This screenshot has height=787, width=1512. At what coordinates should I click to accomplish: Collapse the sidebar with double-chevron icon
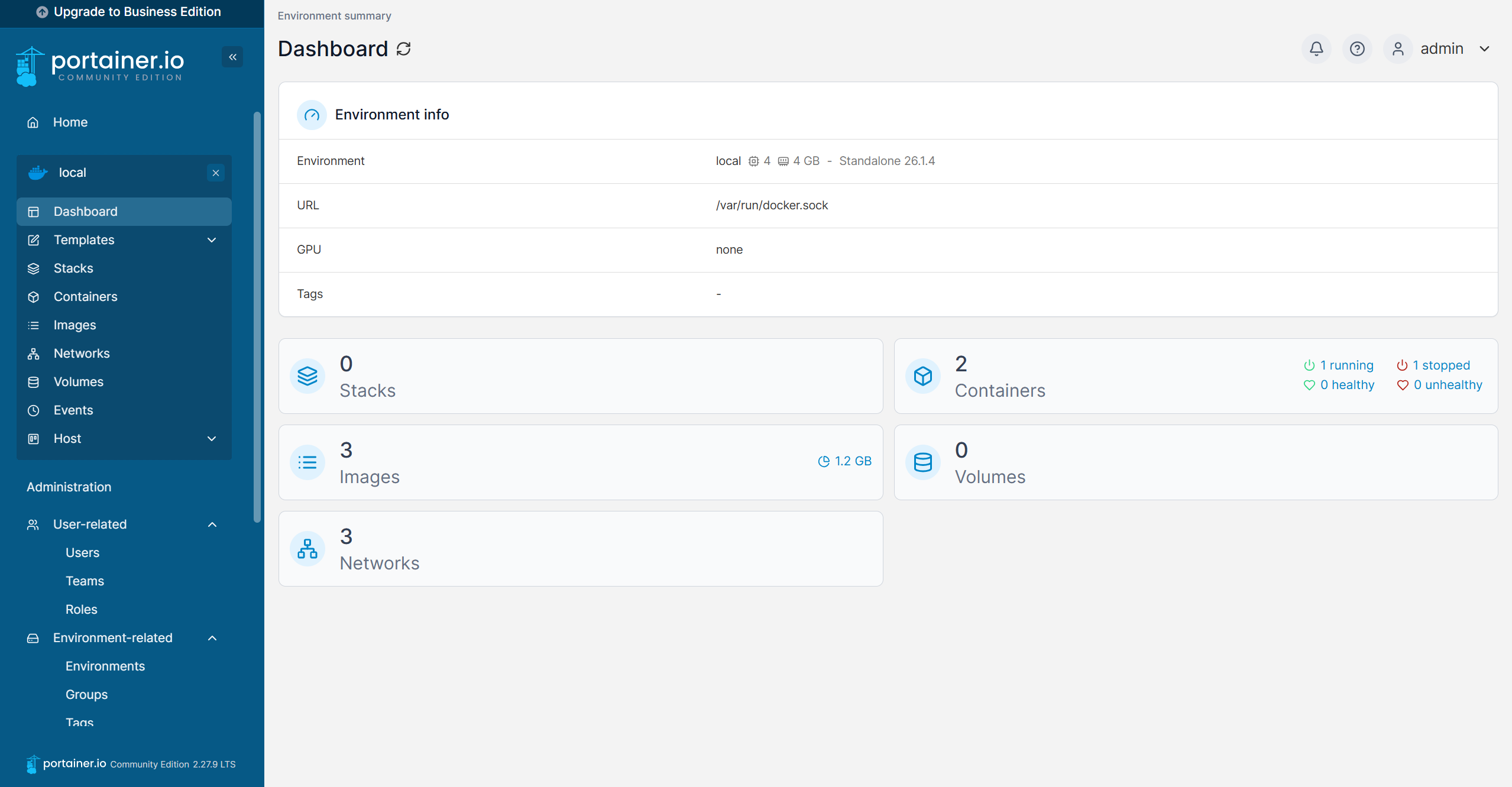[x=232, y=57]
